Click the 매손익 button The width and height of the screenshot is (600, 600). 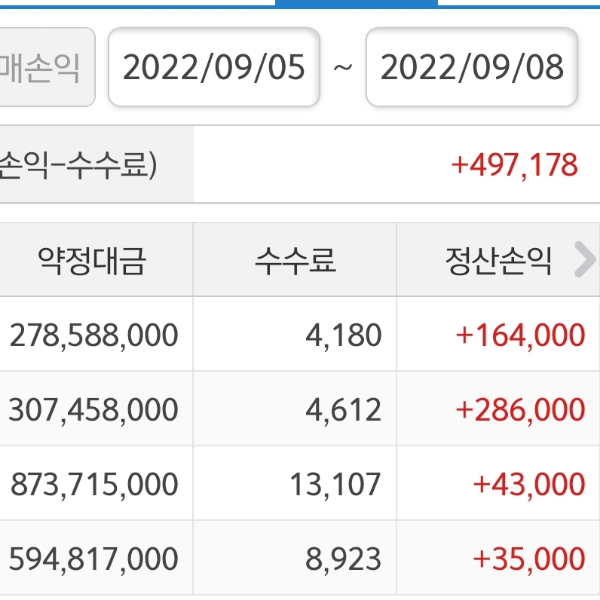(x=44, y=68)
